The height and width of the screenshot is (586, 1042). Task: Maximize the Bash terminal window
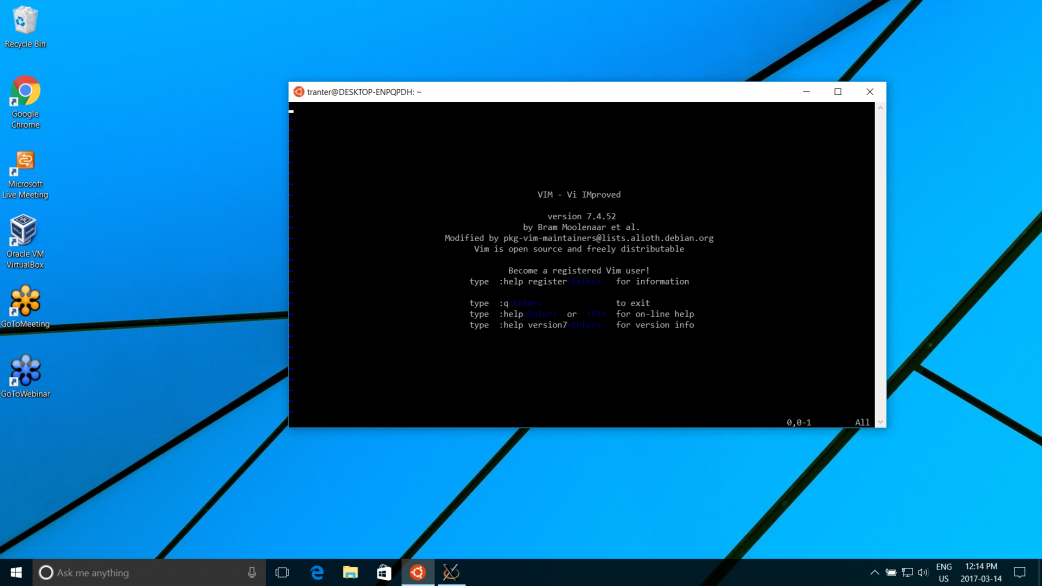pyautogui.click(x=838, y=92)
